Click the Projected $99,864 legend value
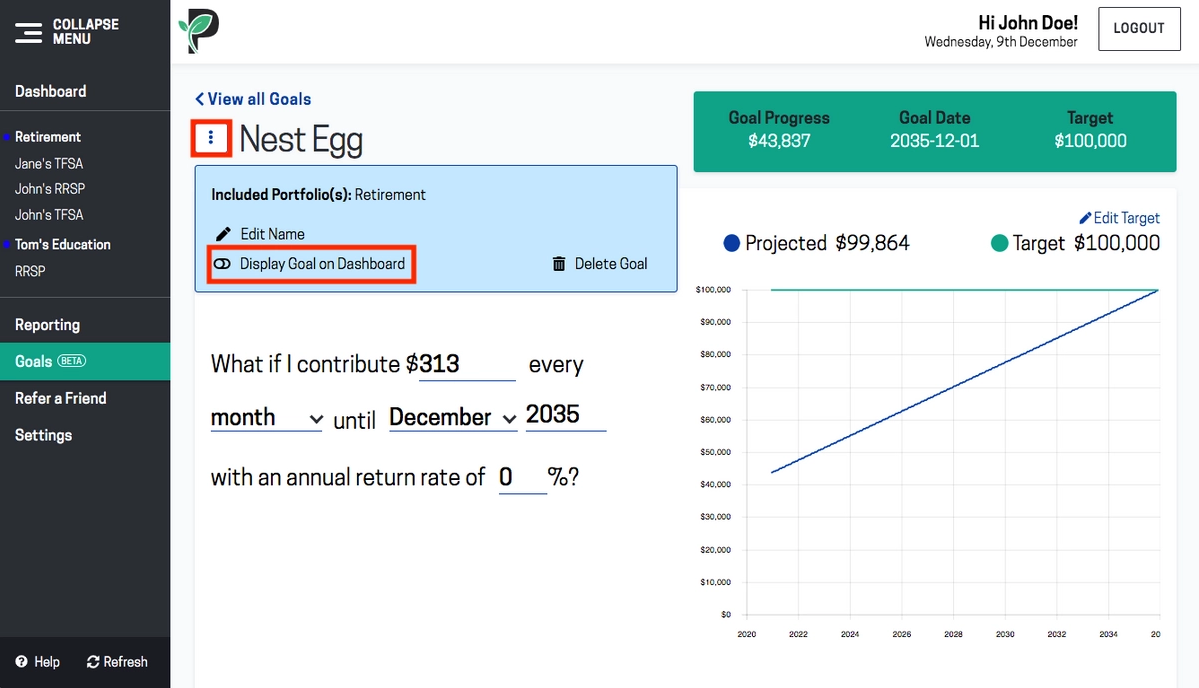 pyautogui.click(x=872, y=243)
